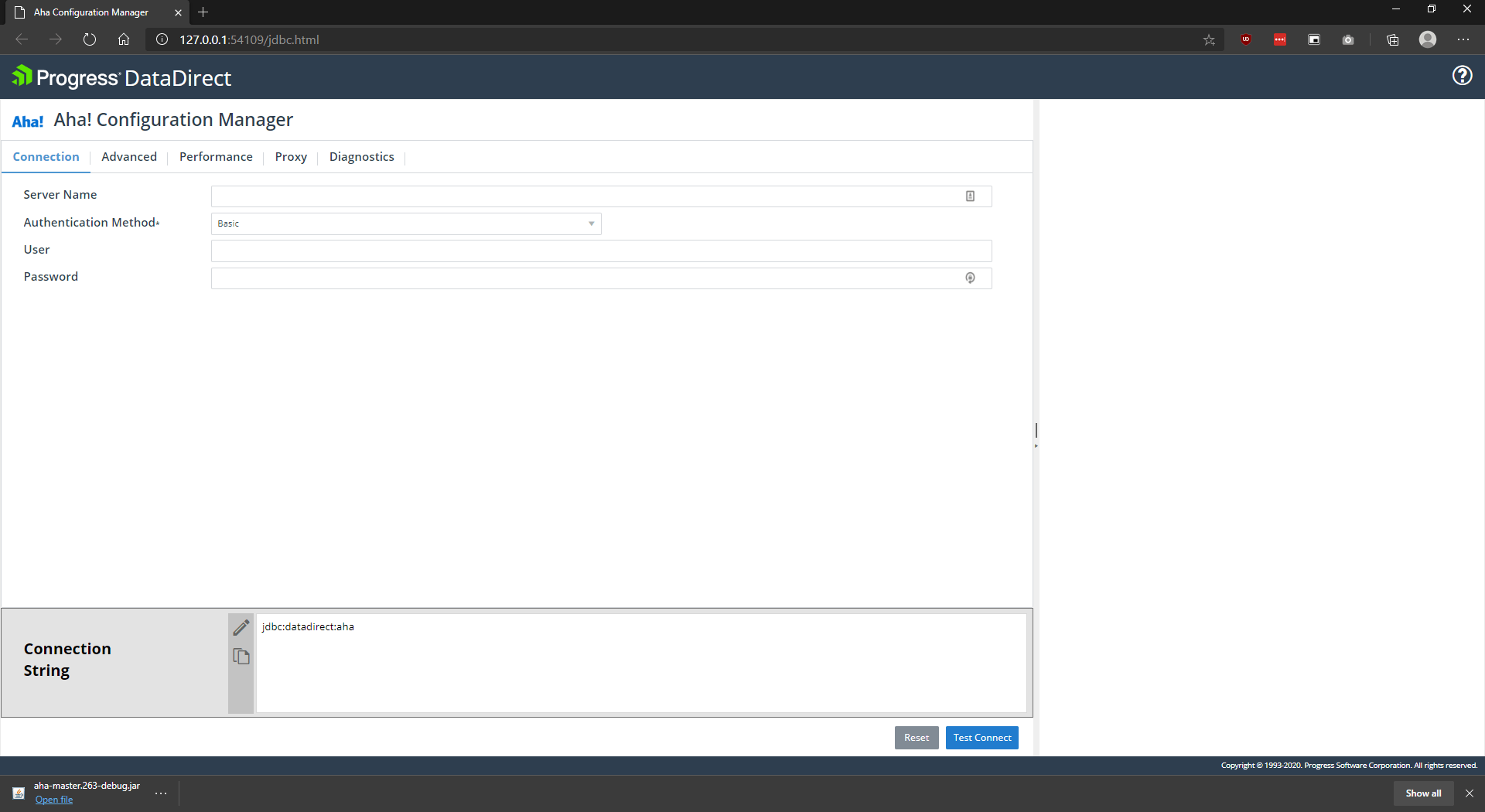
Task: Click Show all downloads button
Action: (1423, 793)
